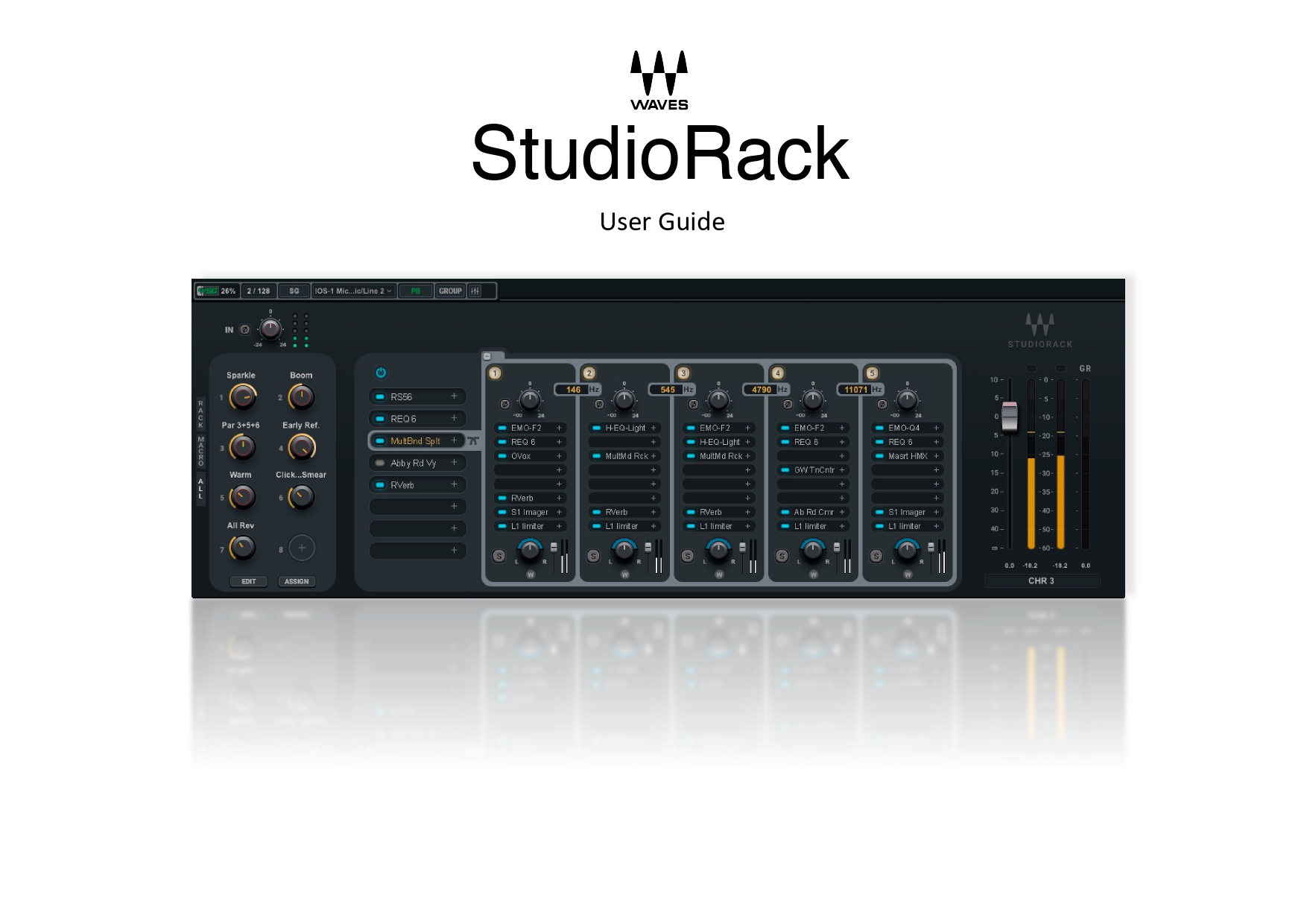Click the plus to add a plugin below RVerb
This screenshot has height=924, width=1307.
click(454, 507)
